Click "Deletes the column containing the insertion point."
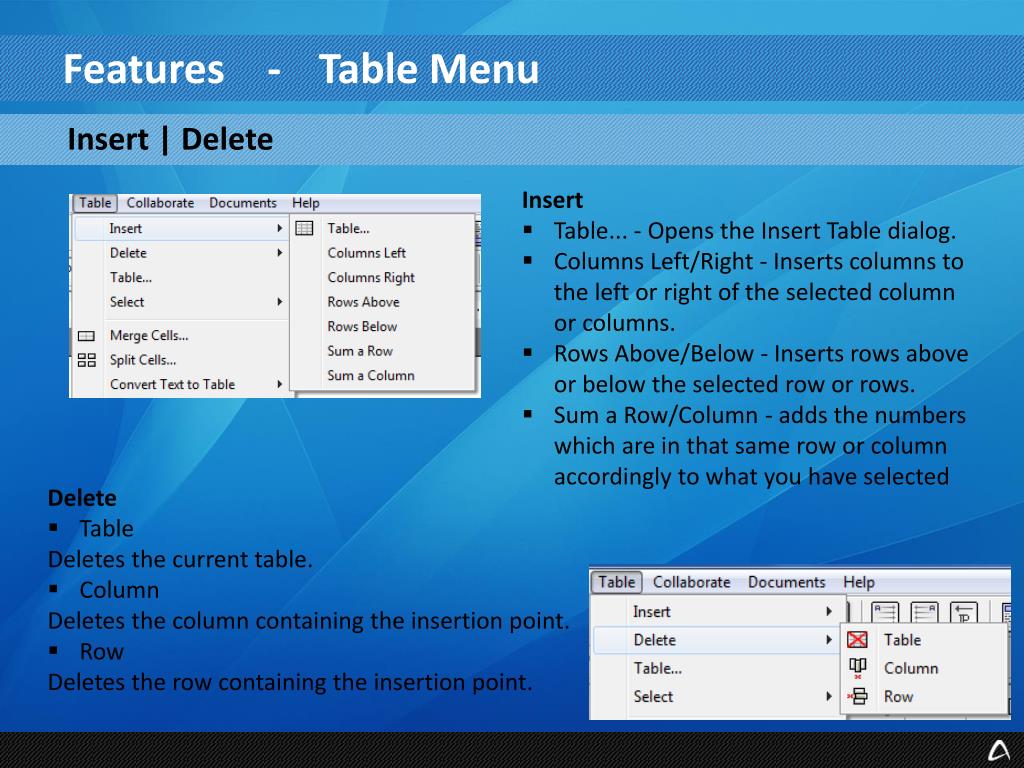This screenshot has height=768, width=1024. point(308,621)
